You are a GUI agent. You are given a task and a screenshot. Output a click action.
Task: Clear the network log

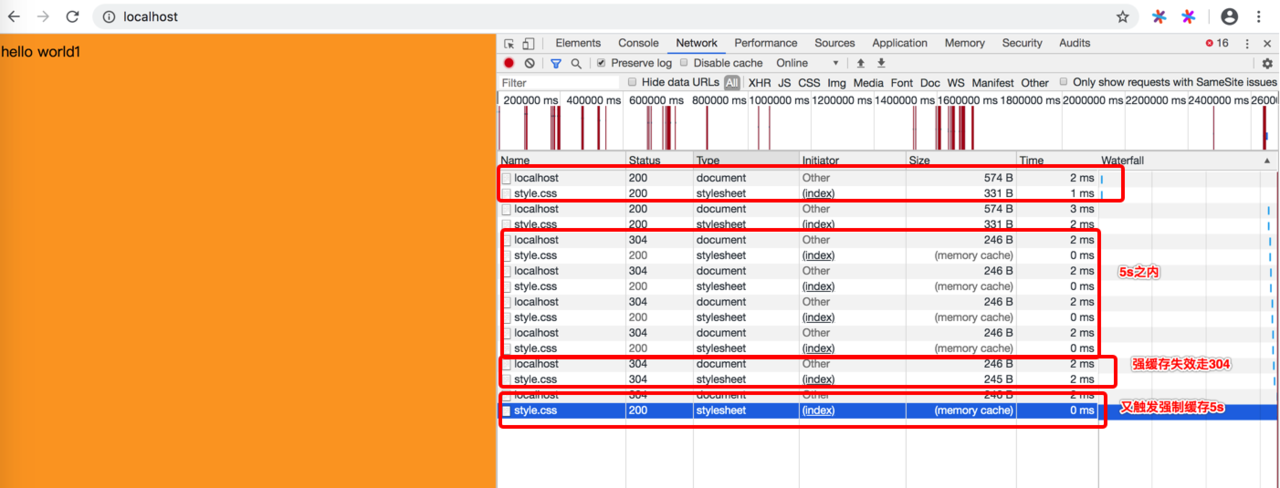pyautogui.click(x=530, y=63)
